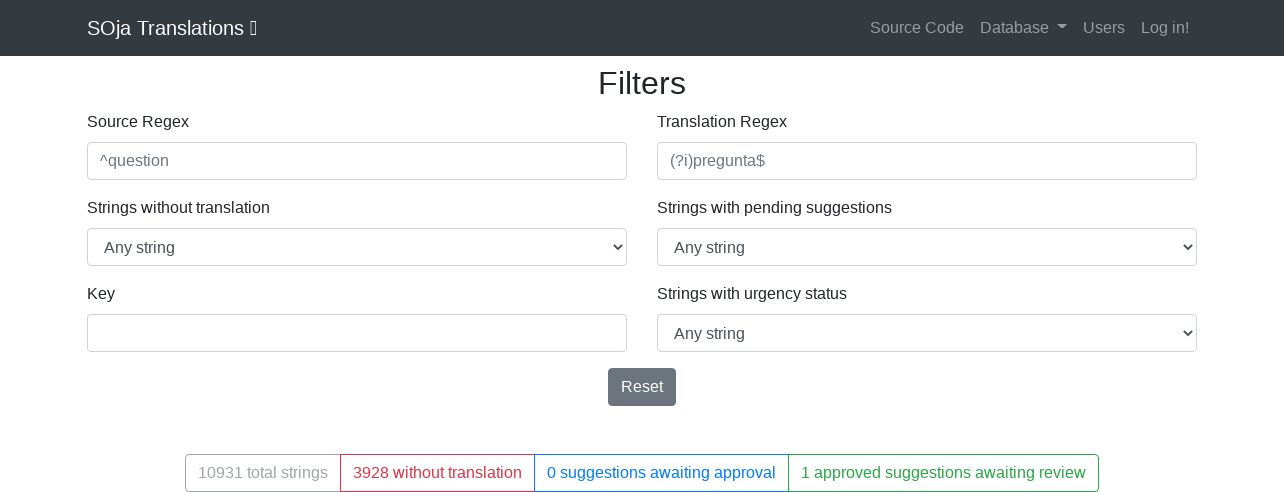The width and height of the screenshot is (1284, 492).
Task: Open the Strings with pending suggestions dropdown
Action: (926, 247)
